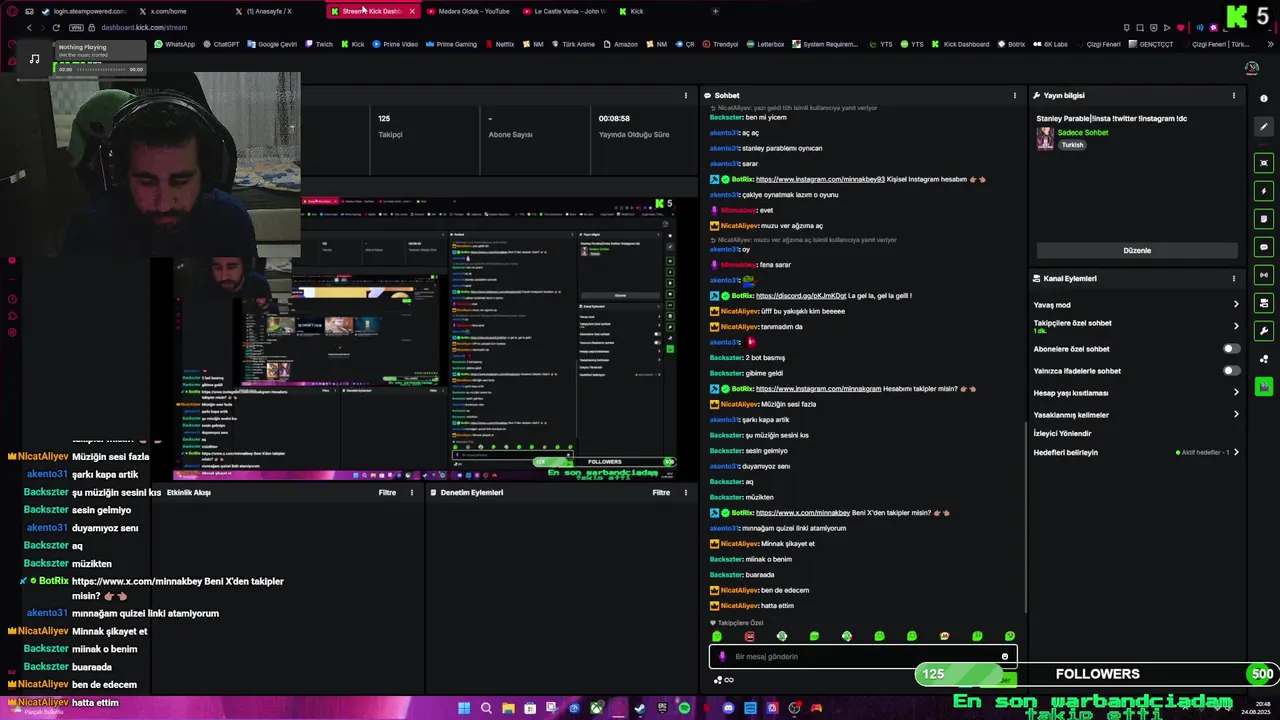Open Filtre in Denetim Eylemleri panel

click(x=661, y=493)
